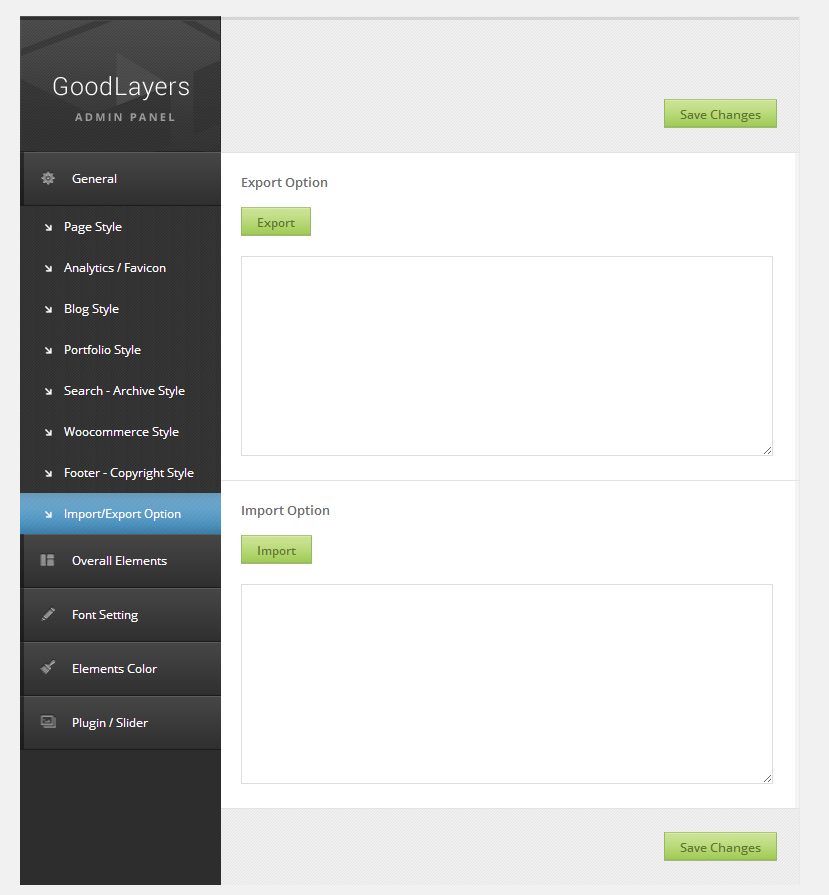Click inside the Import Option text area
Screen dimensions: 829x895
tap(506, 684)
